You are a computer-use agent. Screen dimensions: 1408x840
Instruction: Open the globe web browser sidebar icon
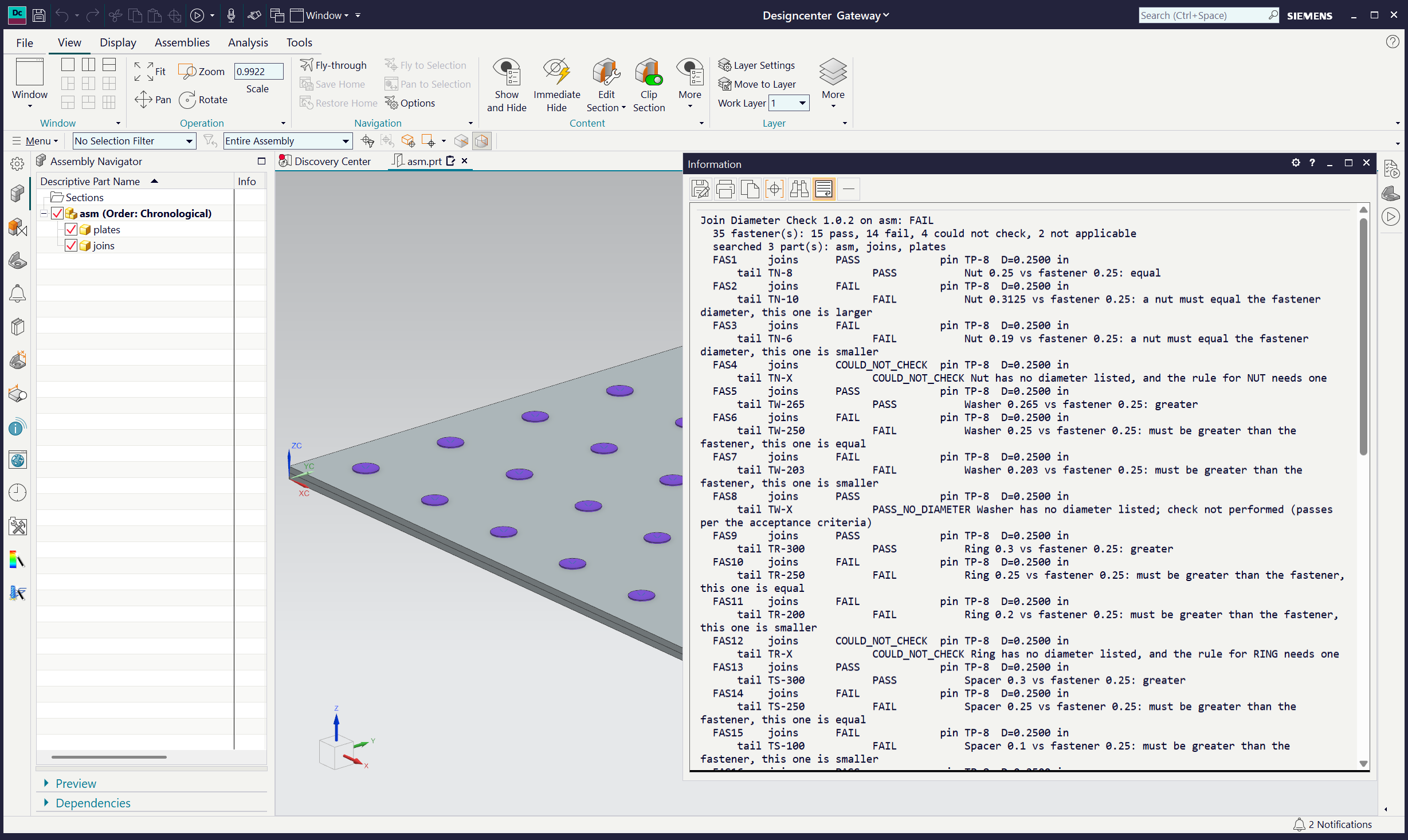18,460
